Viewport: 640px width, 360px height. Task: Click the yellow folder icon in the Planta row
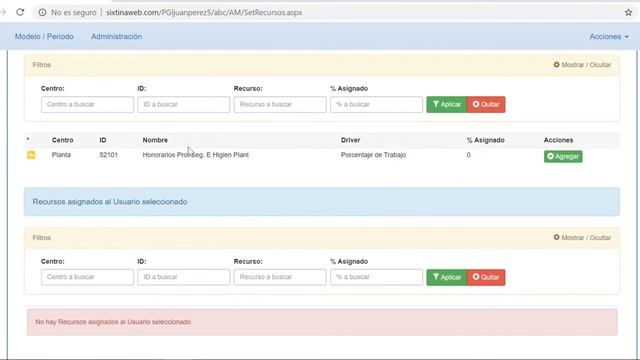coord(31,155)
